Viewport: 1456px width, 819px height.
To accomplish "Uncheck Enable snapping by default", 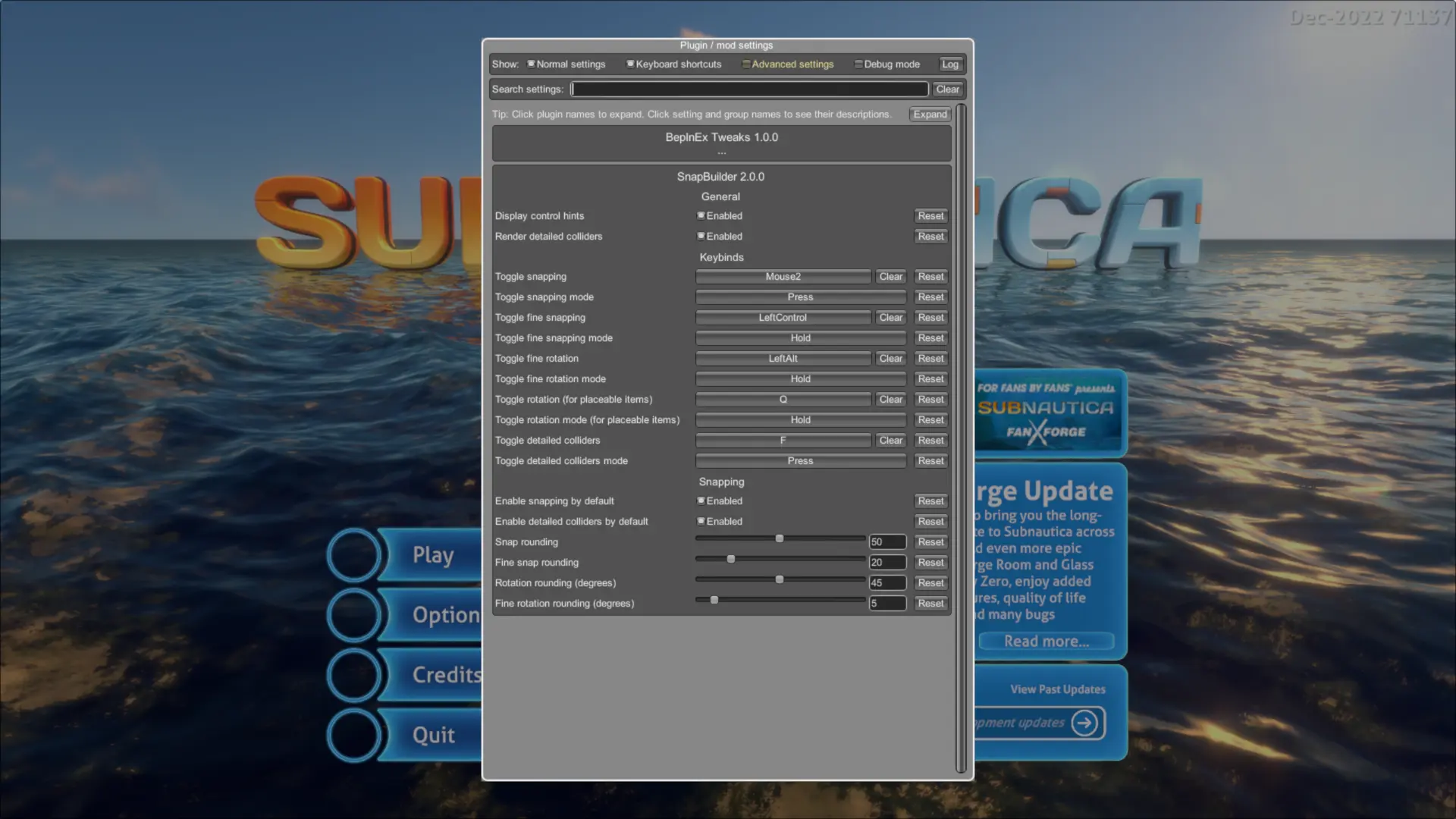I will 701,500.
